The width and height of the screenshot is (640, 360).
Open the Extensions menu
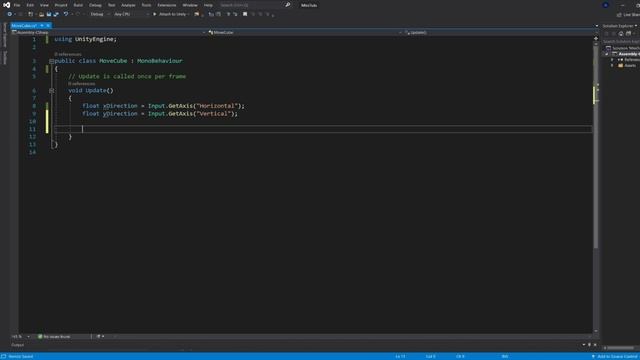[167, 5]
